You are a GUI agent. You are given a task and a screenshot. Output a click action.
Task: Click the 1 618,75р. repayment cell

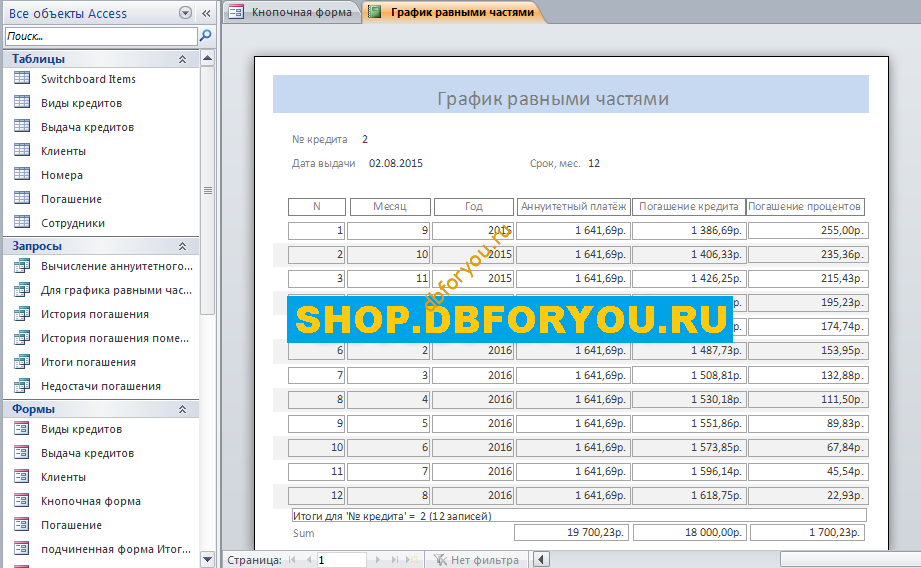coord(689,495)
